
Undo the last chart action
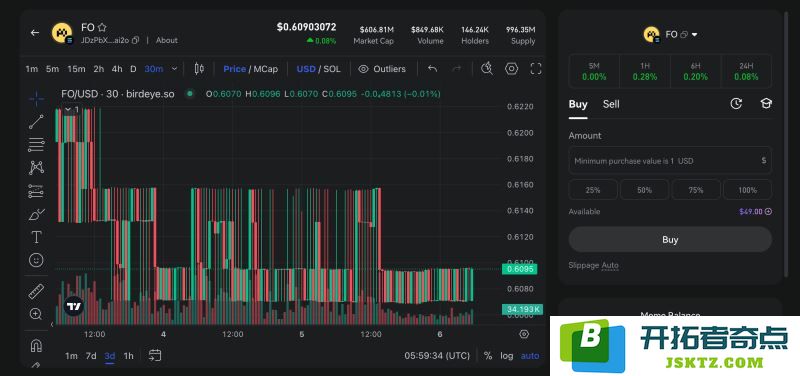point(433,69)
